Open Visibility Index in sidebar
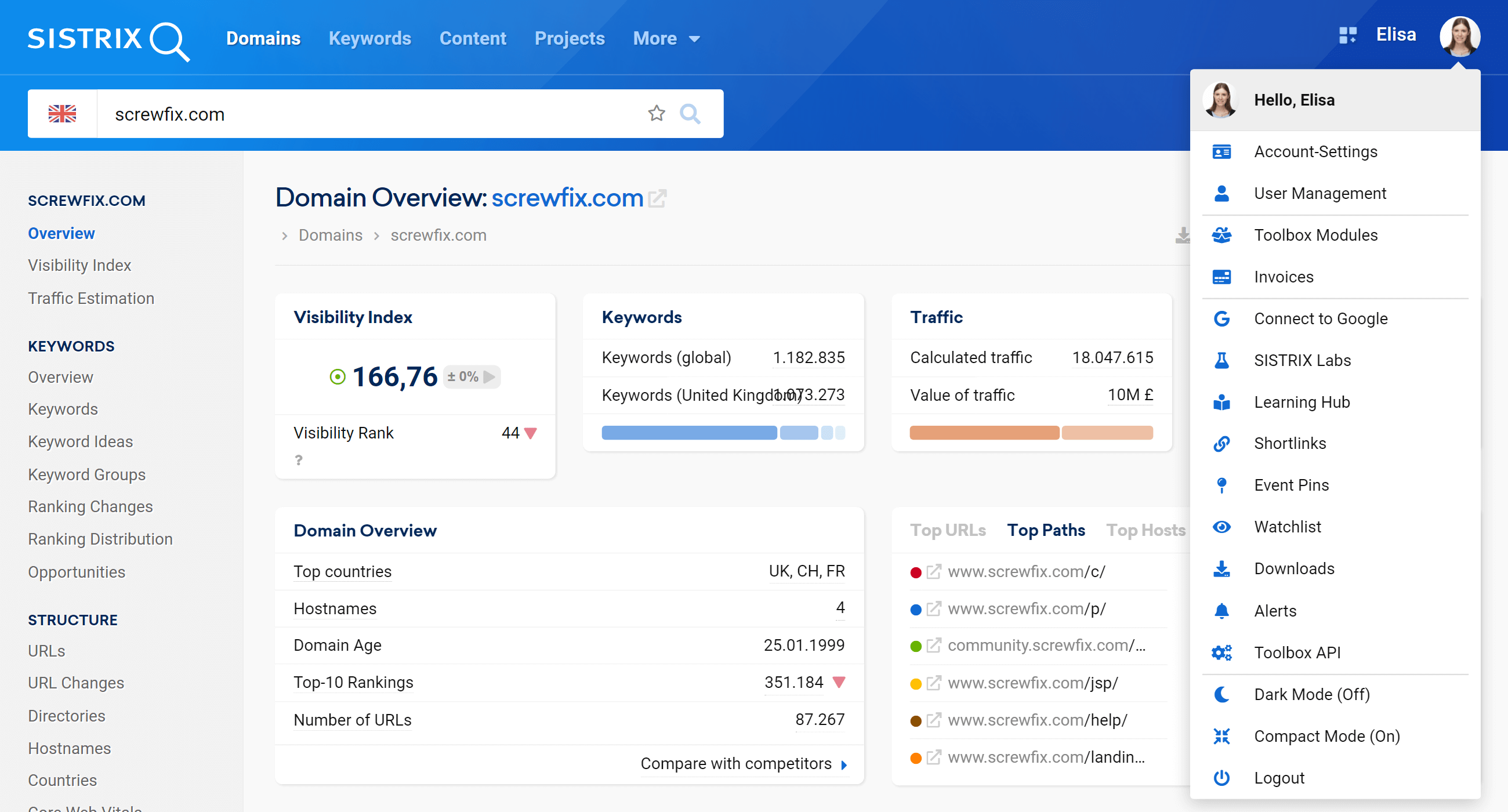The width and height of the screenshot is (1508, 812). [x=79, y=266]
